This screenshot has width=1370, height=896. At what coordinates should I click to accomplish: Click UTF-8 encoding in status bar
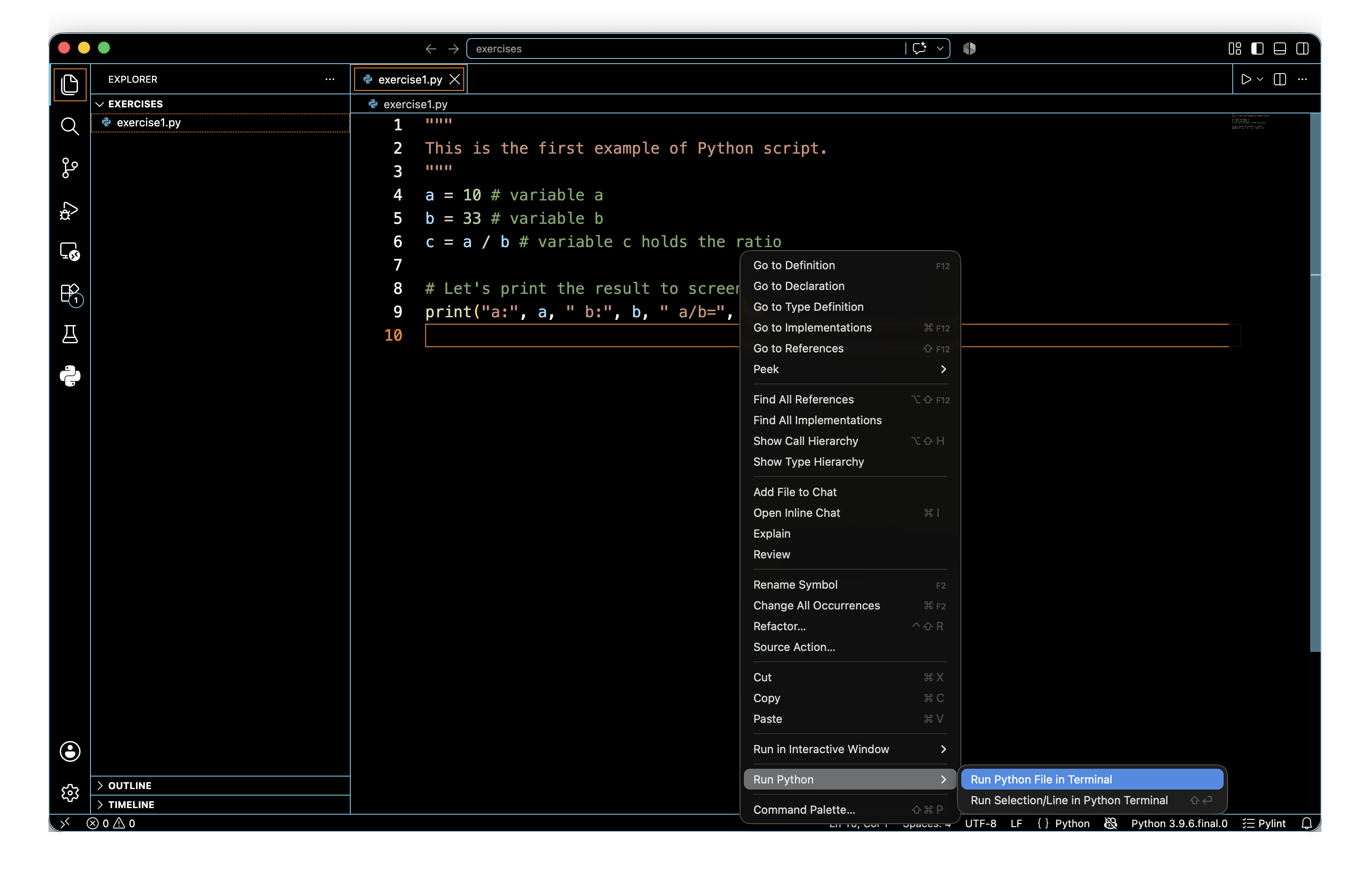coord(980,823)
